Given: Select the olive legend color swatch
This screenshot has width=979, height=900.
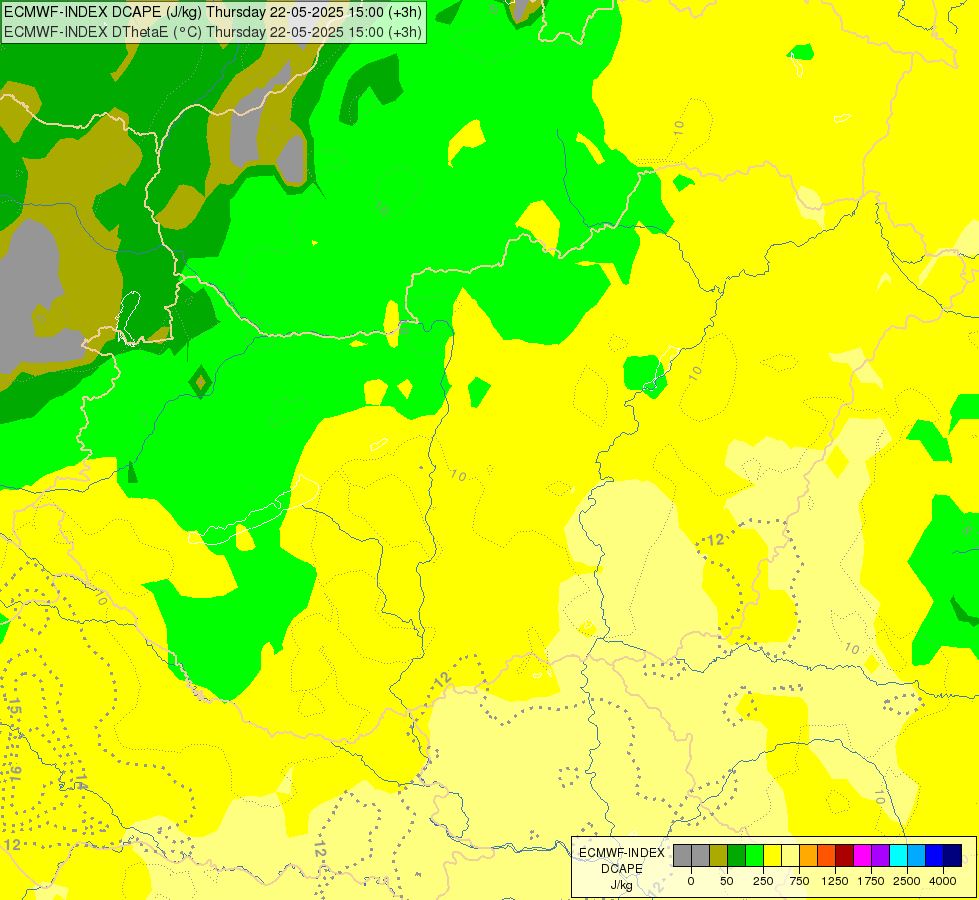Looking at the screenshot, I should (x=719, y=855).
